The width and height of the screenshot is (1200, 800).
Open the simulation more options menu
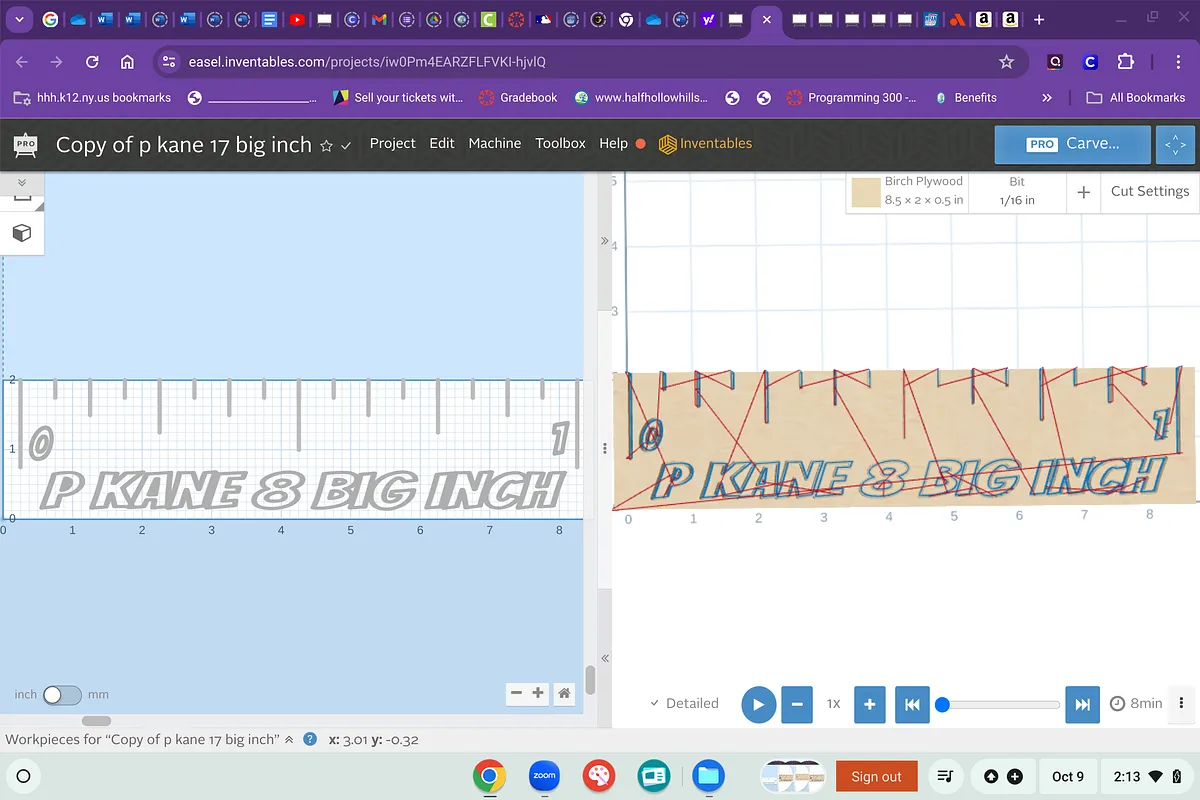[x=1182, y=703]
